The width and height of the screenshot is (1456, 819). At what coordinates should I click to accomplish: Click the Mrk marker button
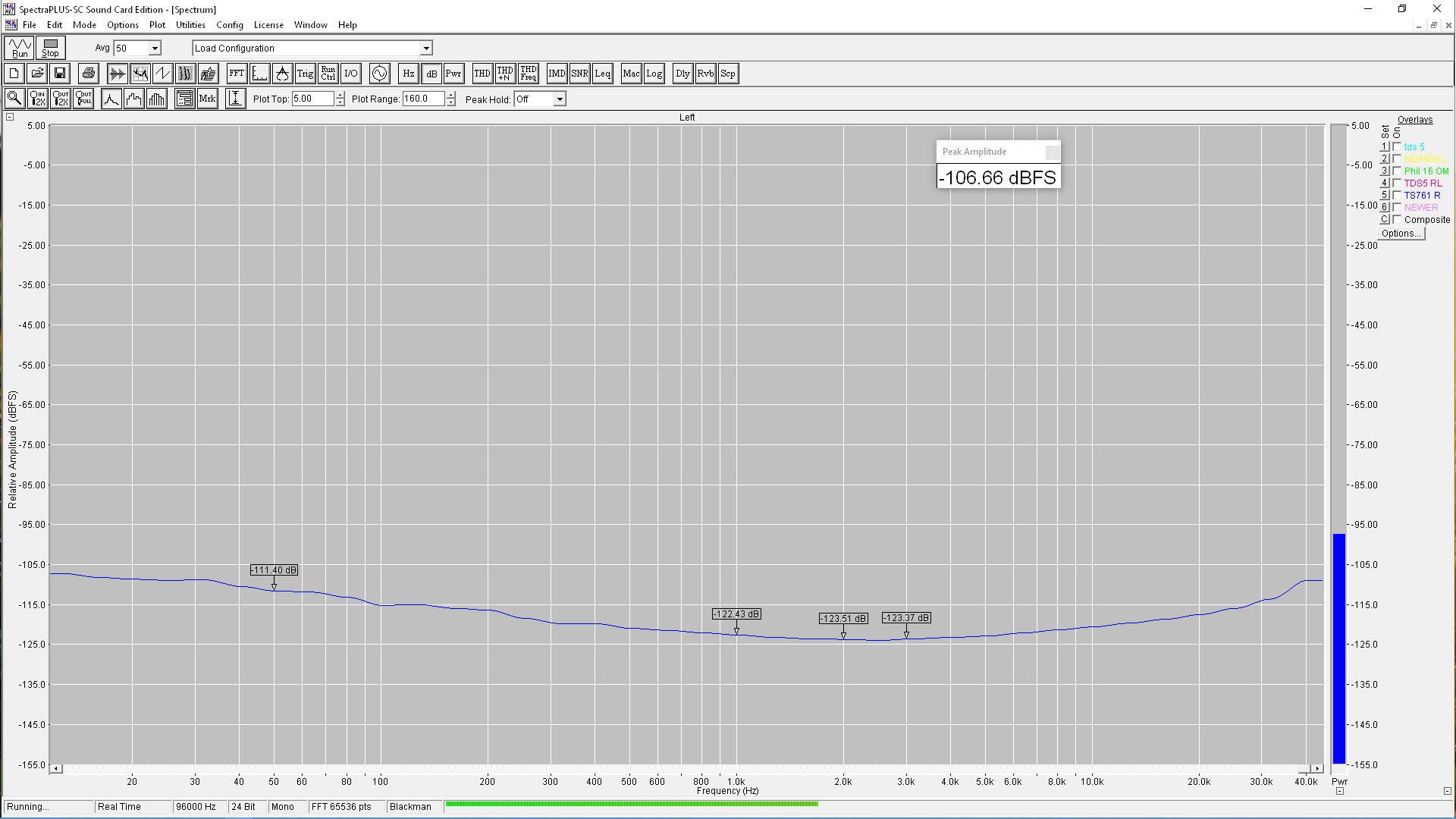pyautogui.click(x=207, y=99)
